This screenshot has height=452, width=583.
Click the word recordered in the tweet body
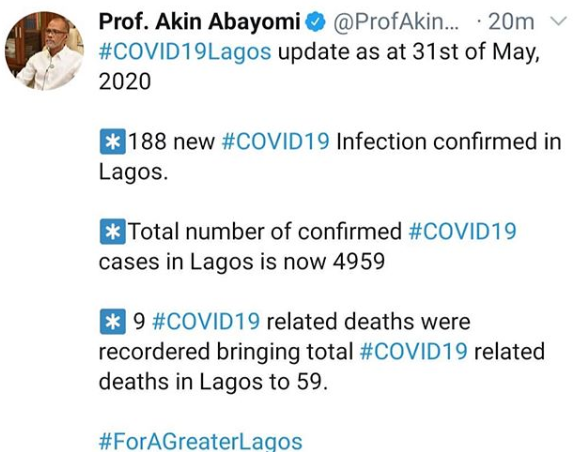[x=154, y=352]
